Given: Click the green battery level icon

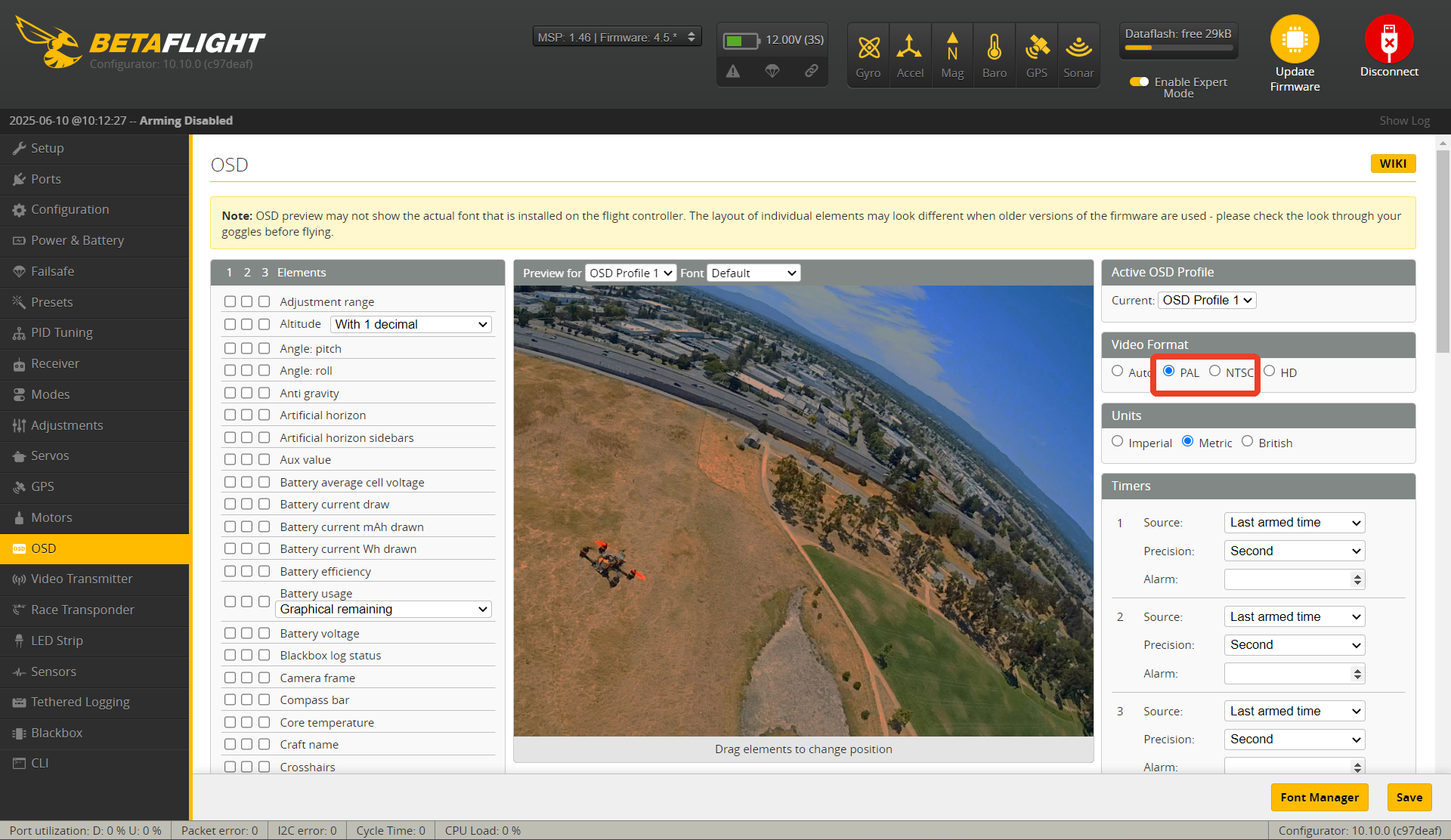Looking at the screenshot, I should point(741,40).
